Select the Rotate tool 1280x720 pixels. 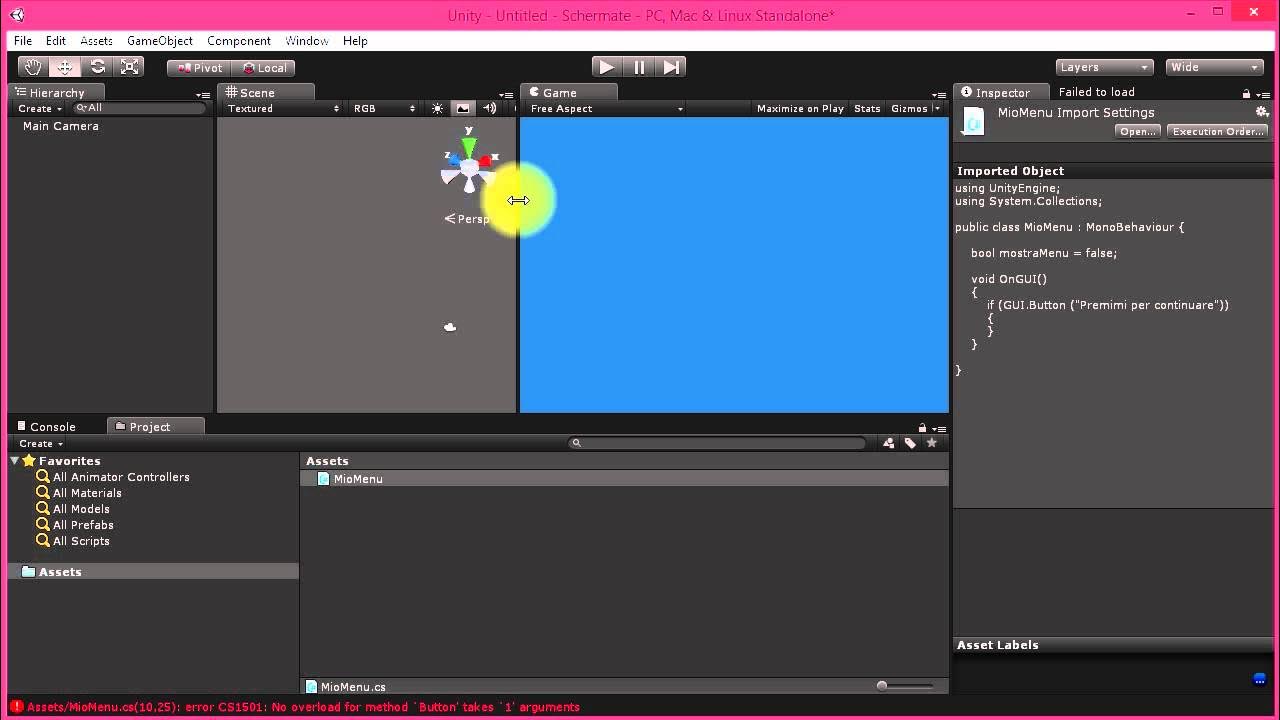point(98,66)
